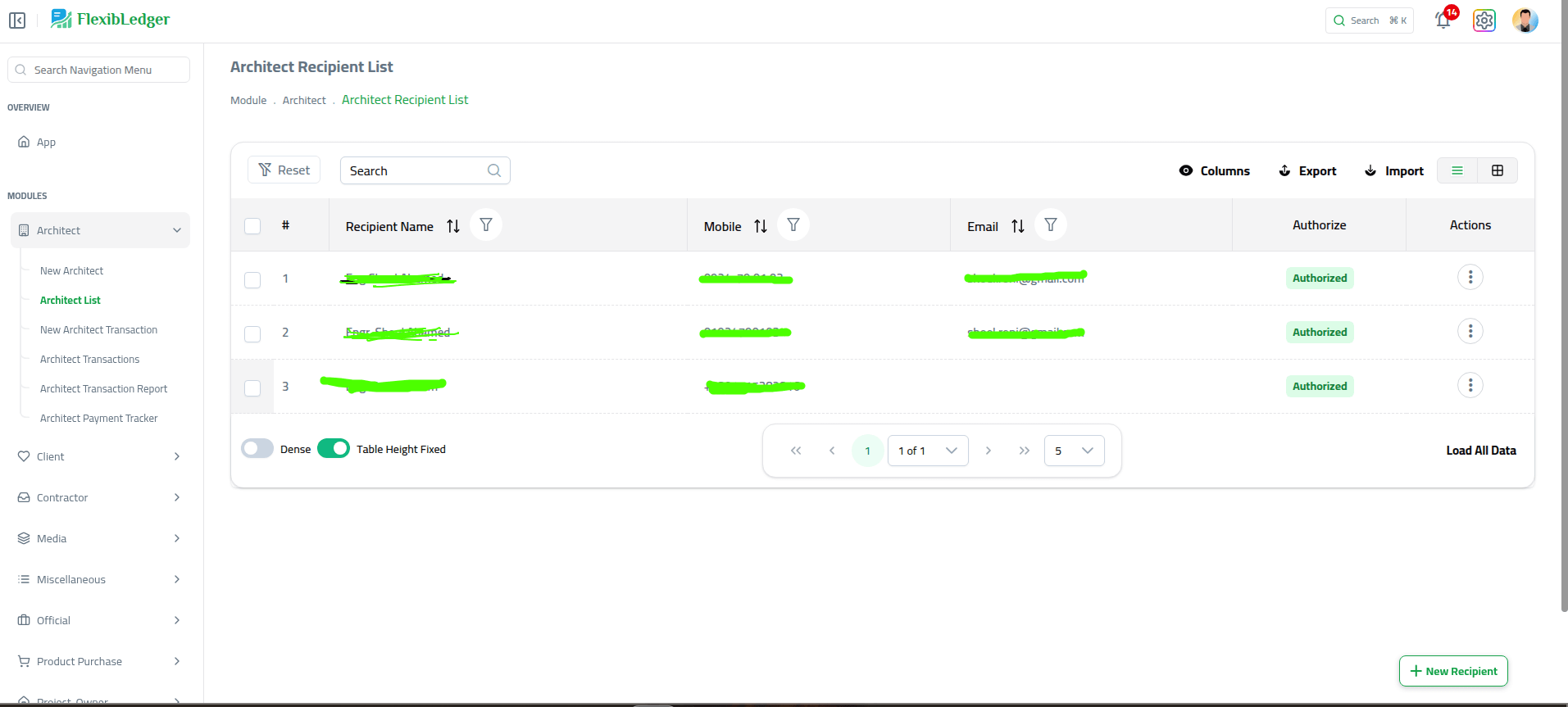Turn off Table Height Fixed toggle
Viewport: 1568px width, 707px height.
pos(334,449)
